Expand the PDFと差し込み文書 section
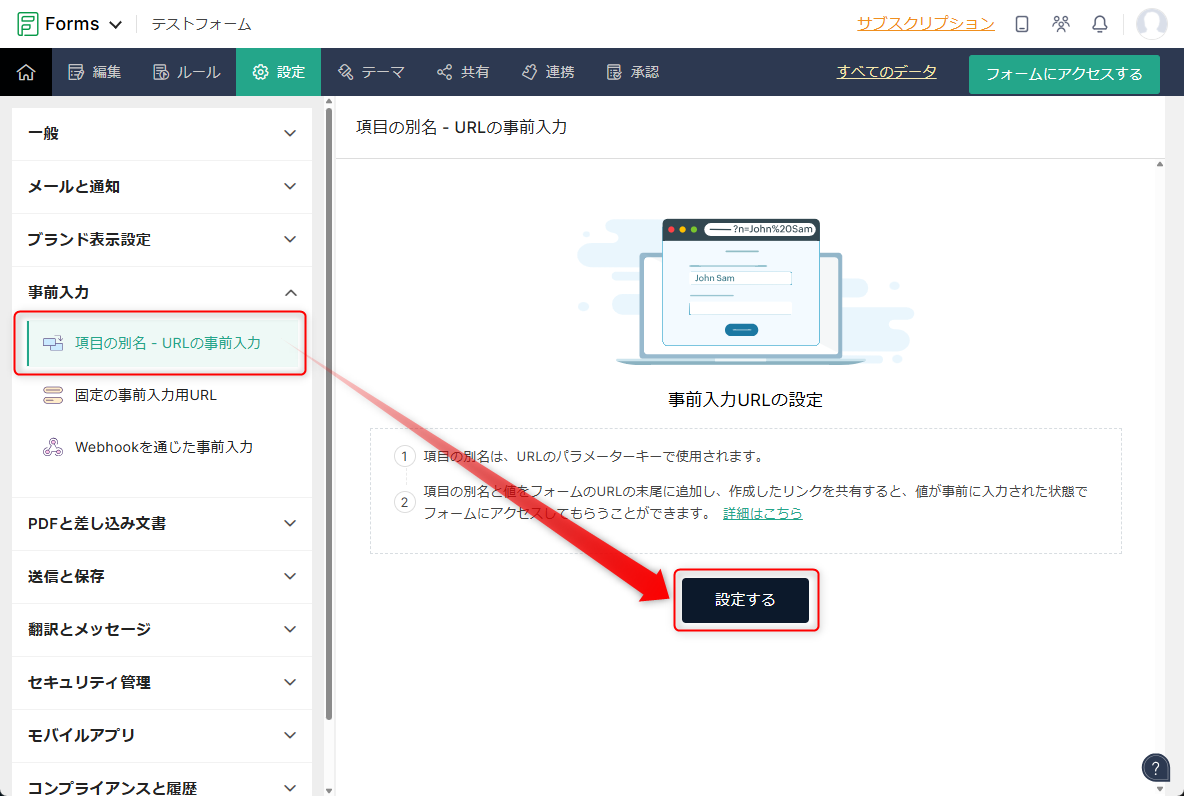 [x=161, y=523]
